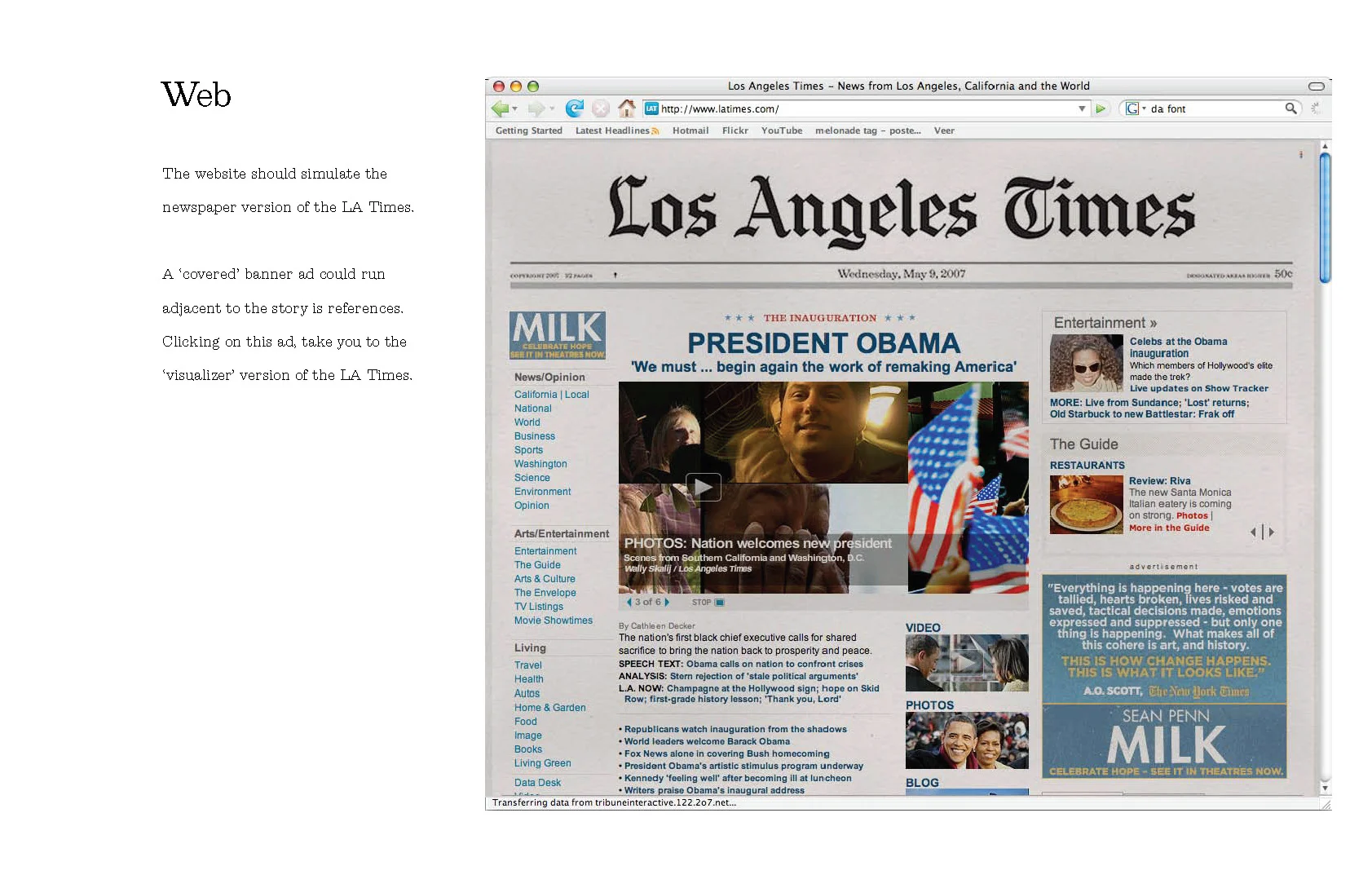
Task: Reload the page with the refresh icon
Action: click(x=575, y=108)
